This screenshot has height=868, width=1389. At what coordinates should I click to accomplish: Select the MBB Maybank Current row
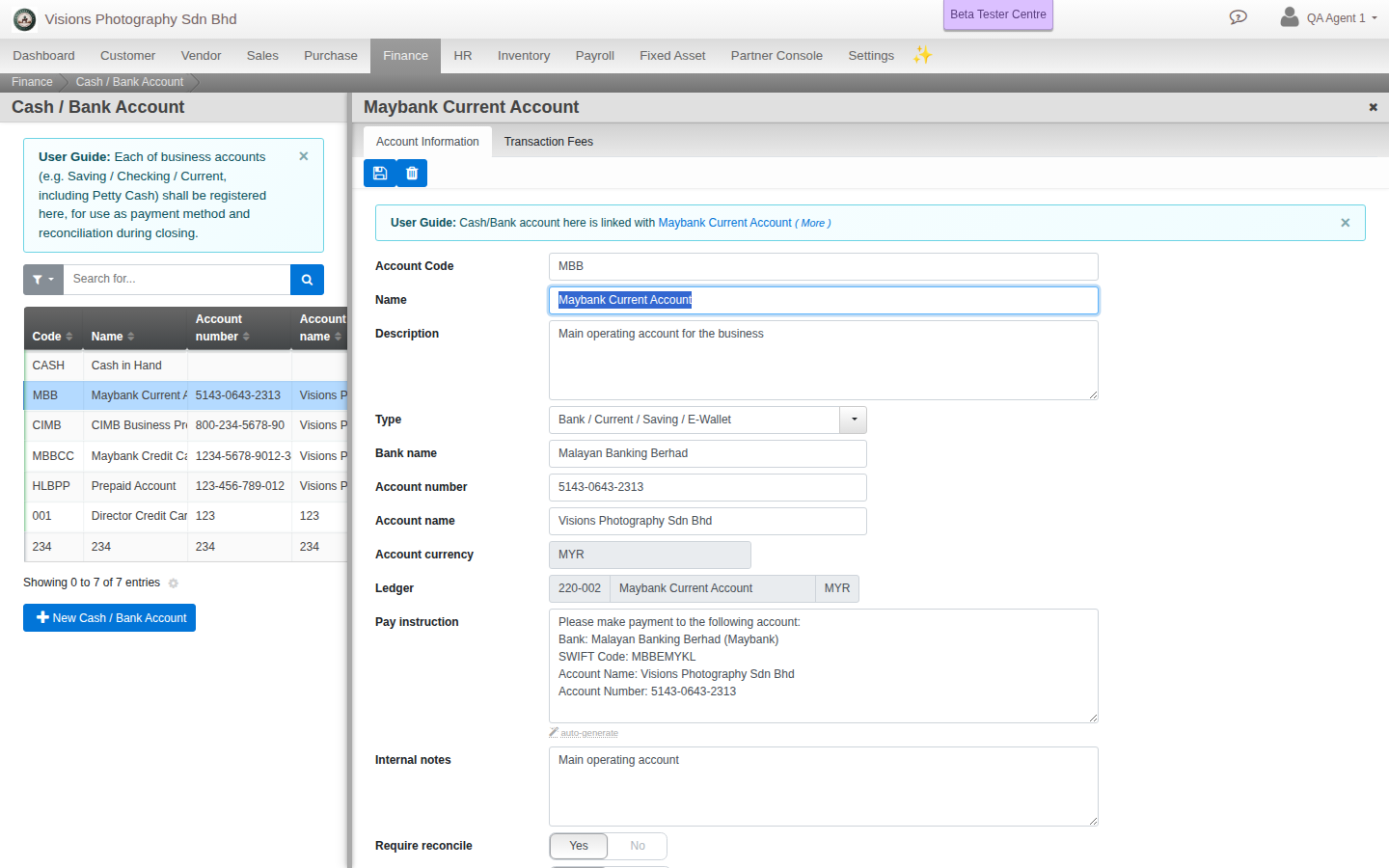point(185,395)
